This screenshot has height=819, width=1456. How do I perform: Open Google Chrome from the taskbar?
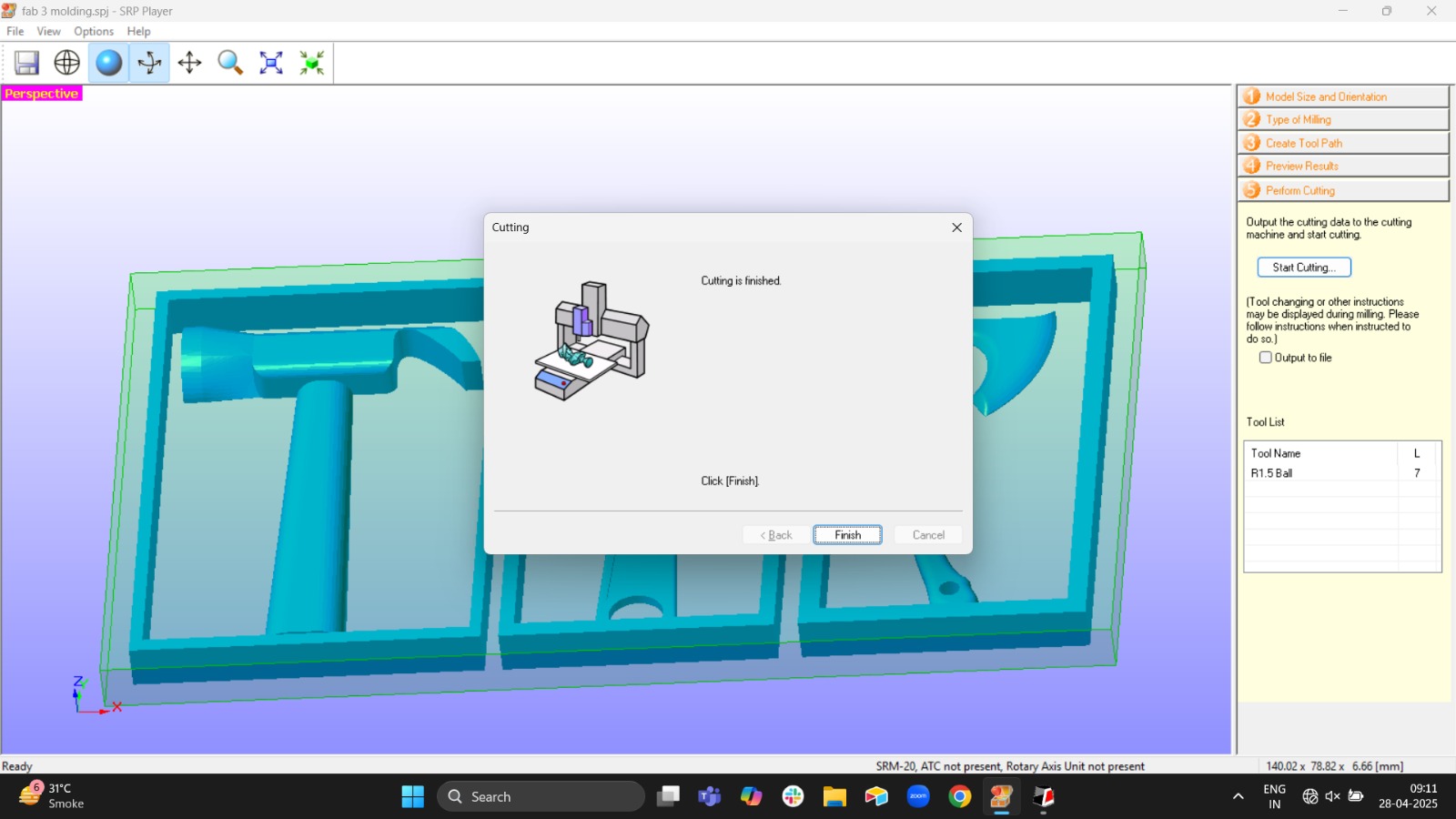(x=960, y=796)
